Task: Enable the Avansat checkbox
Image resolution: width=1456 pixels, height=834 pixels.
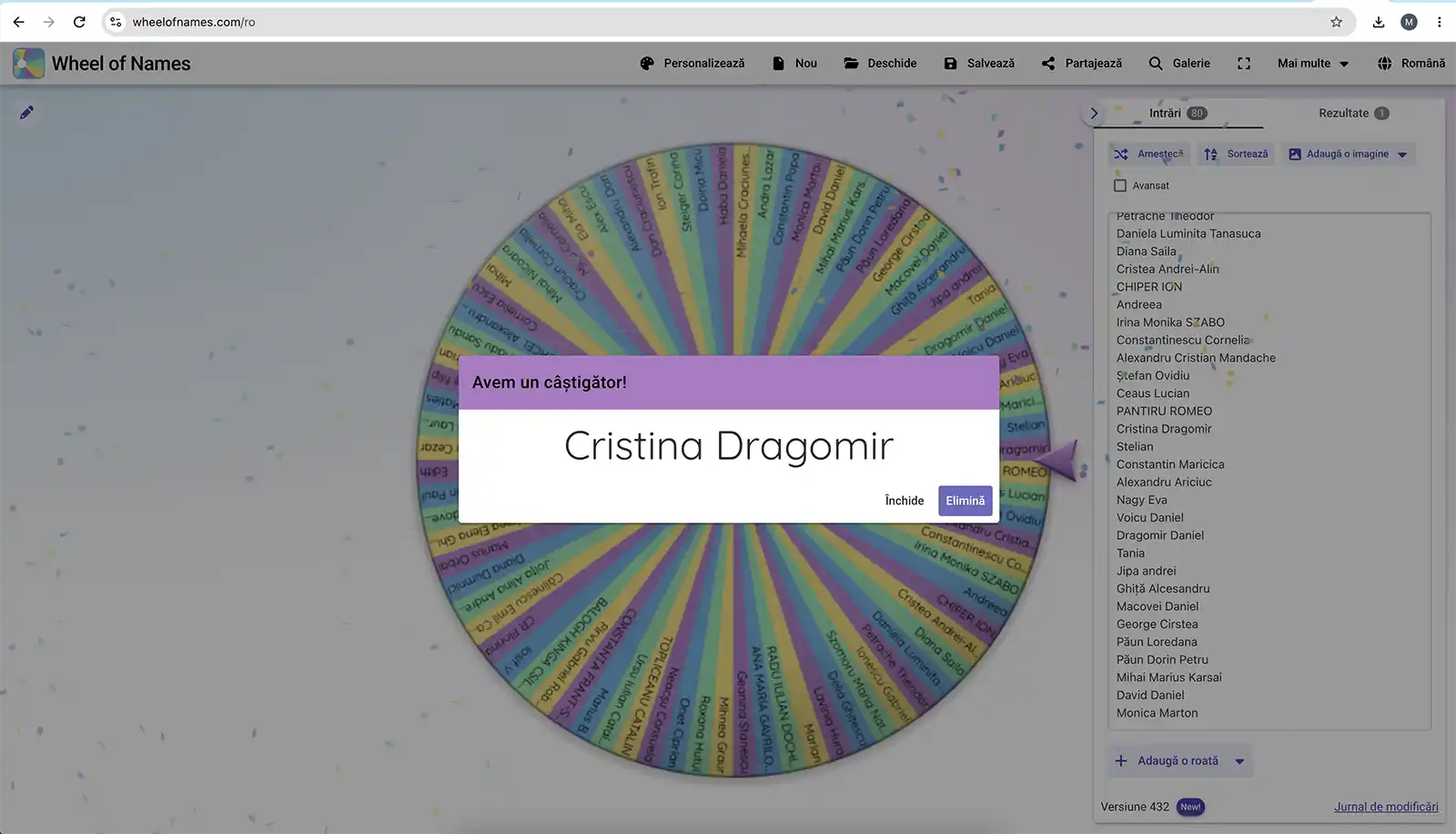Action: [1120, 185]
